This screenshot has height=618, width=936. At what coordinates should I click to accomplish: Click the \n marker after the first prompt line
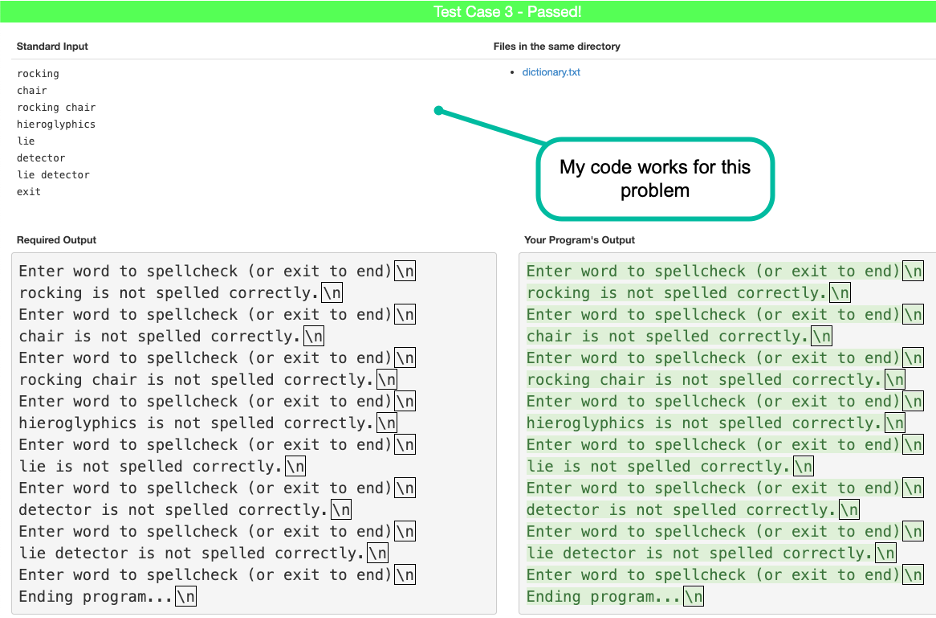pos(403,270)
